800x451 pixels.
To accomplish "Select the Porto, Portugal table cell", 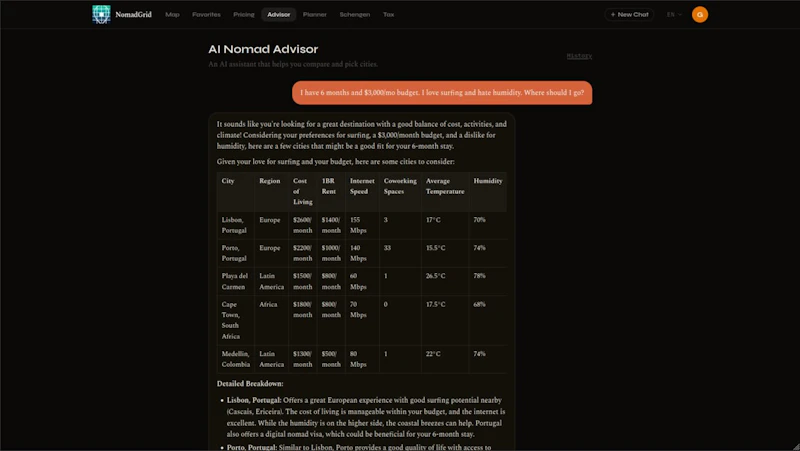I will (x=234, y=253).
